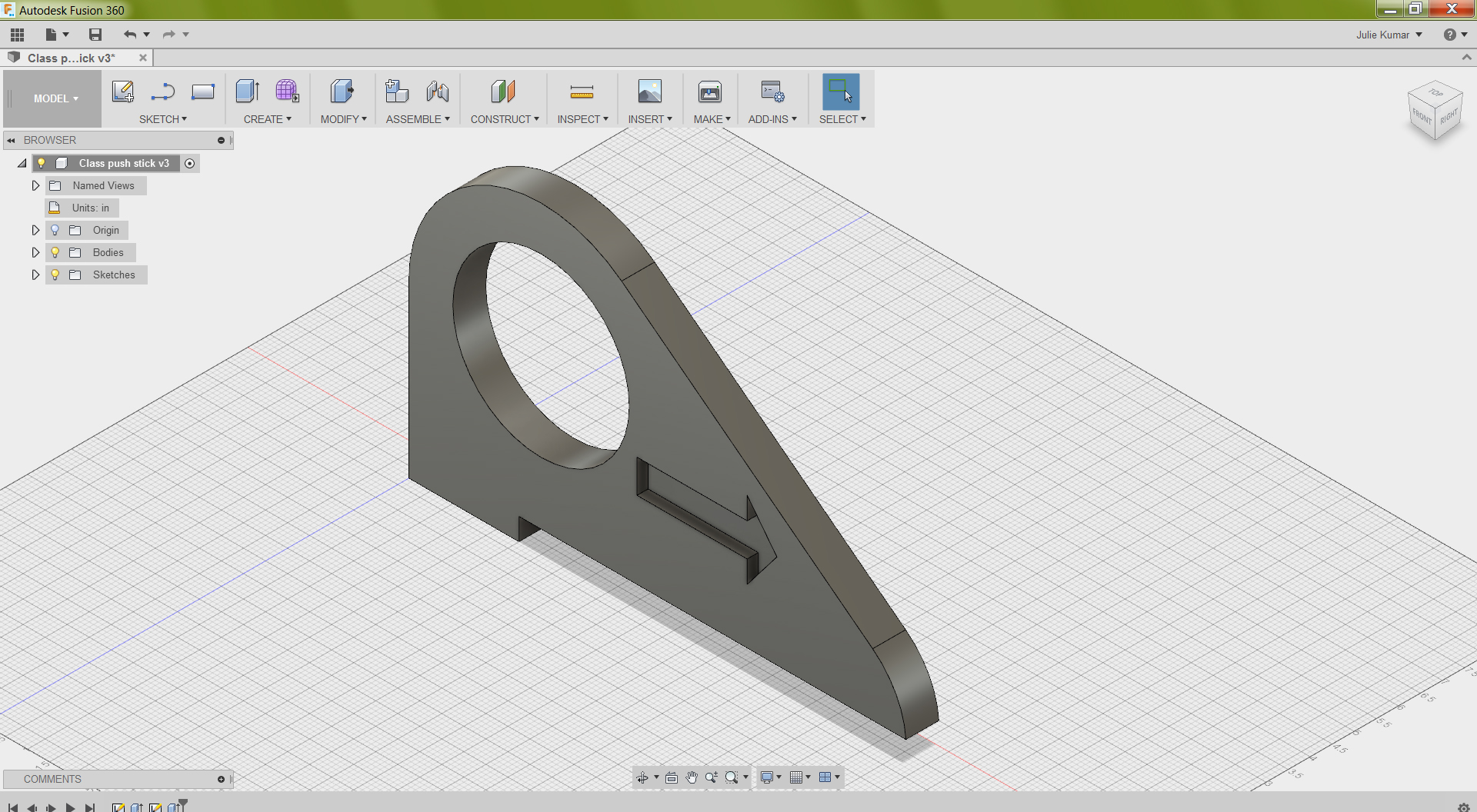Click the ViewCube navigation cube
This screenshot has height=812, width=1477.
[1435, 111]
